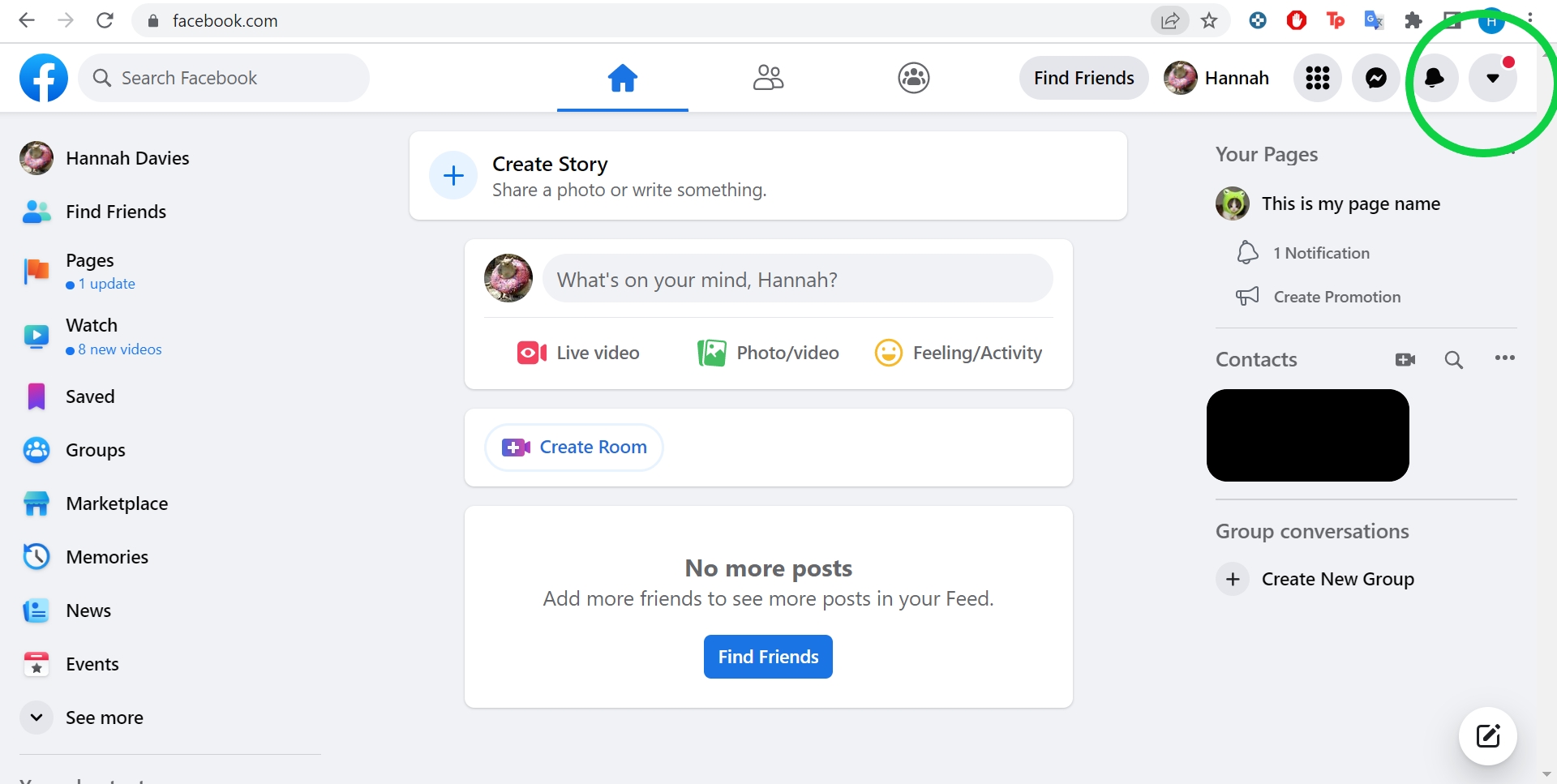View 1 Notification for the page

(x=1321, y=253)
